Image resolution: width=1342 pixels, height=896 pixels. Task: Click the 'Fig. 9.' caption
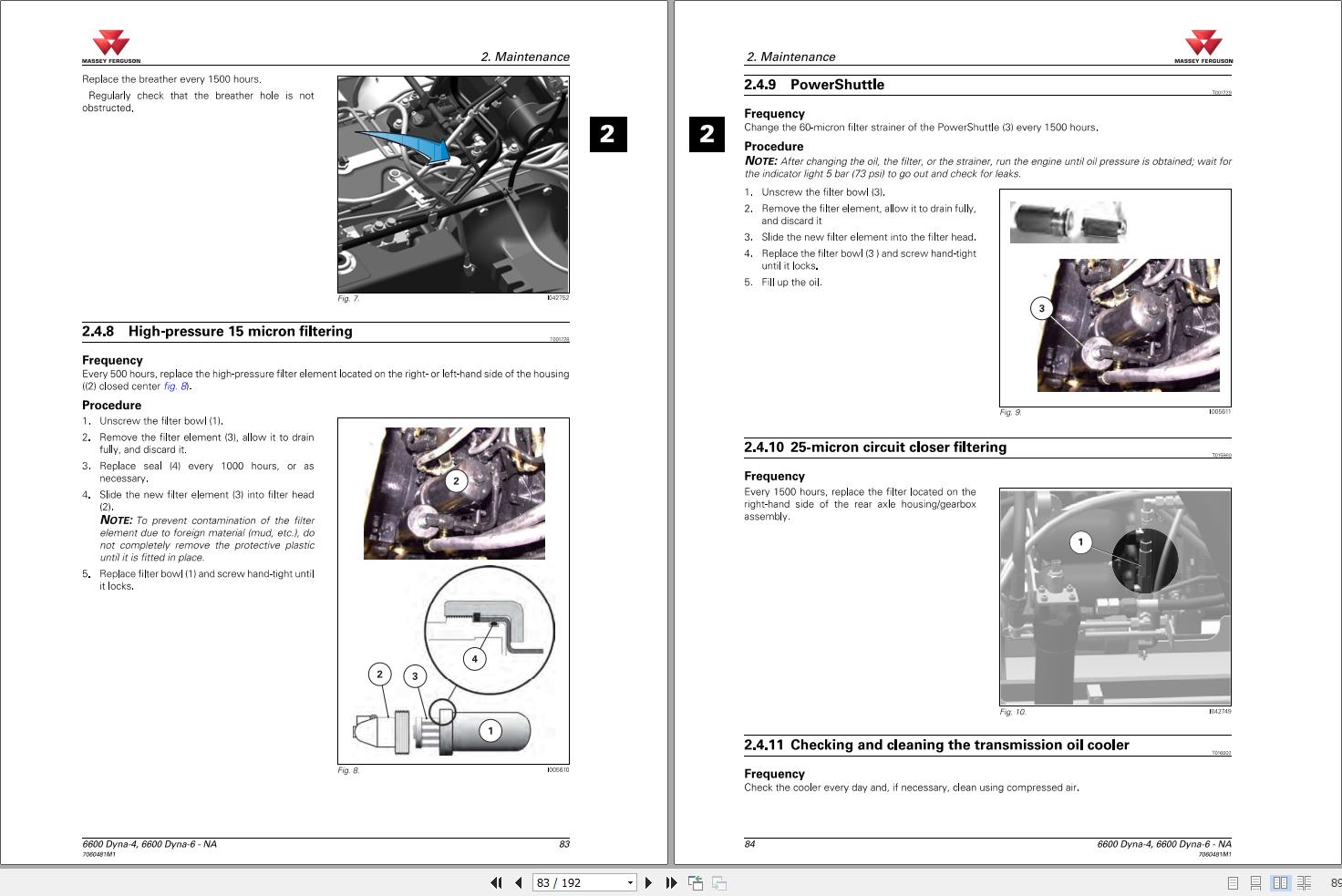(1010, 412)
